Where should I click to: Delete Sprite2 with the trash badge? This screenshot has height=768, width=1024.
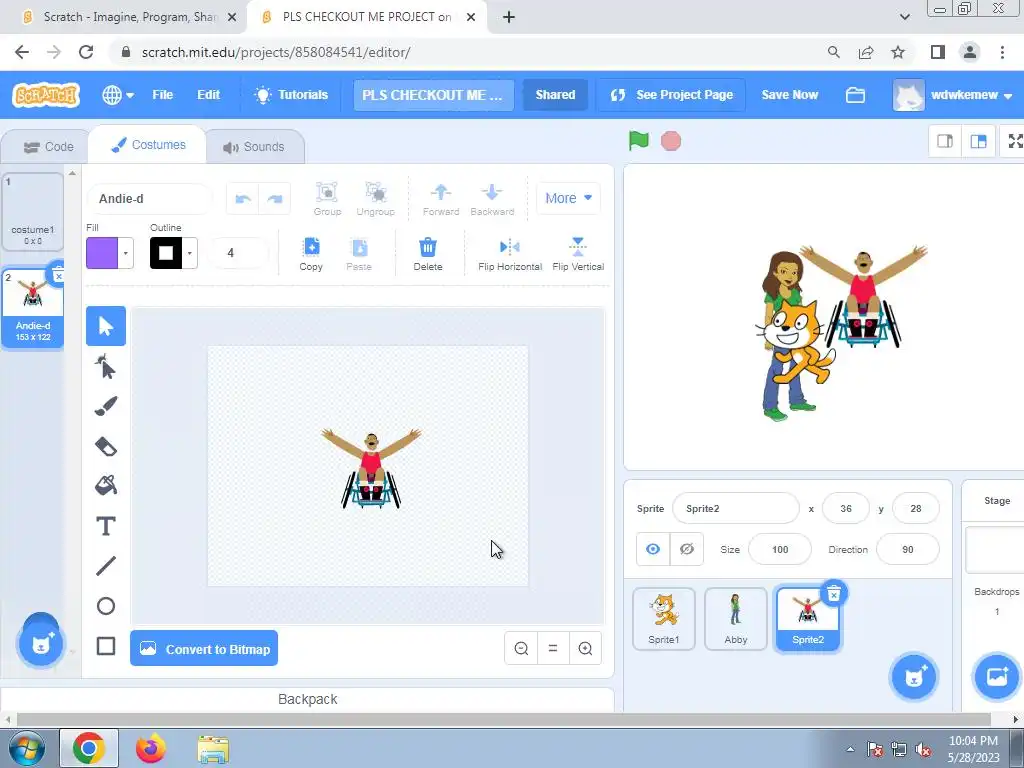tap(834, 594)
